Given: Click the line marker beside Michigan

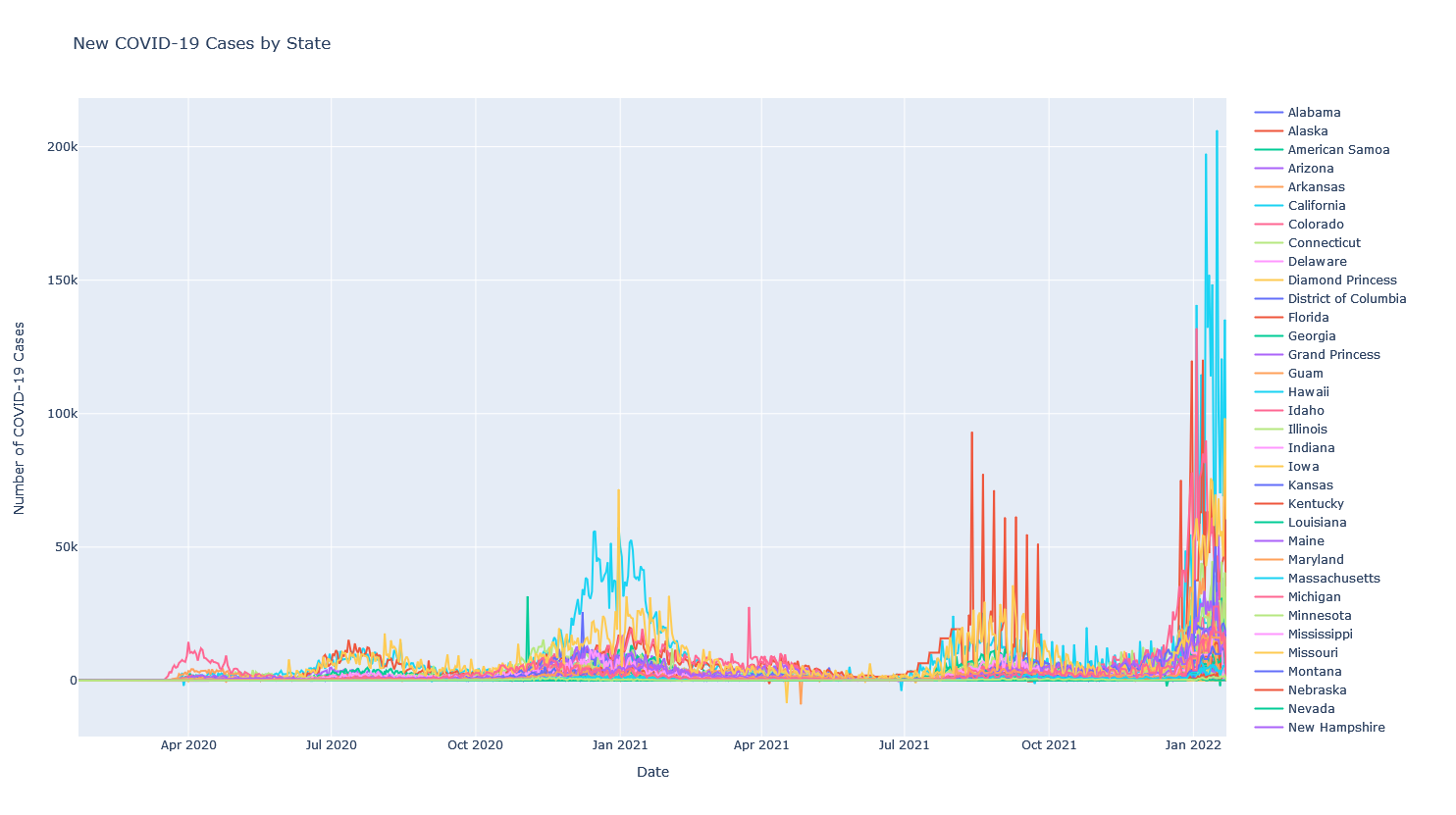Looking at the screenshot, I should click(1269, 597).
